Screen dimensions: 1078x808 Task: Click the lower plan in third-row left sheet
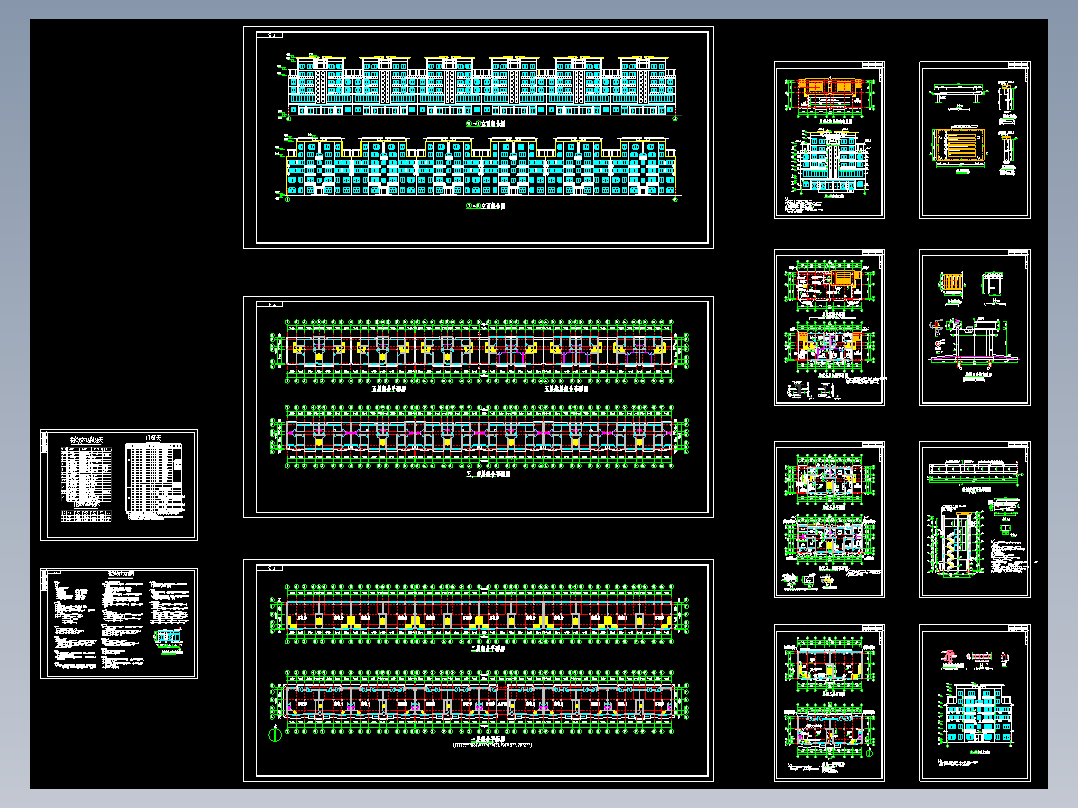[x=830, y=538]
